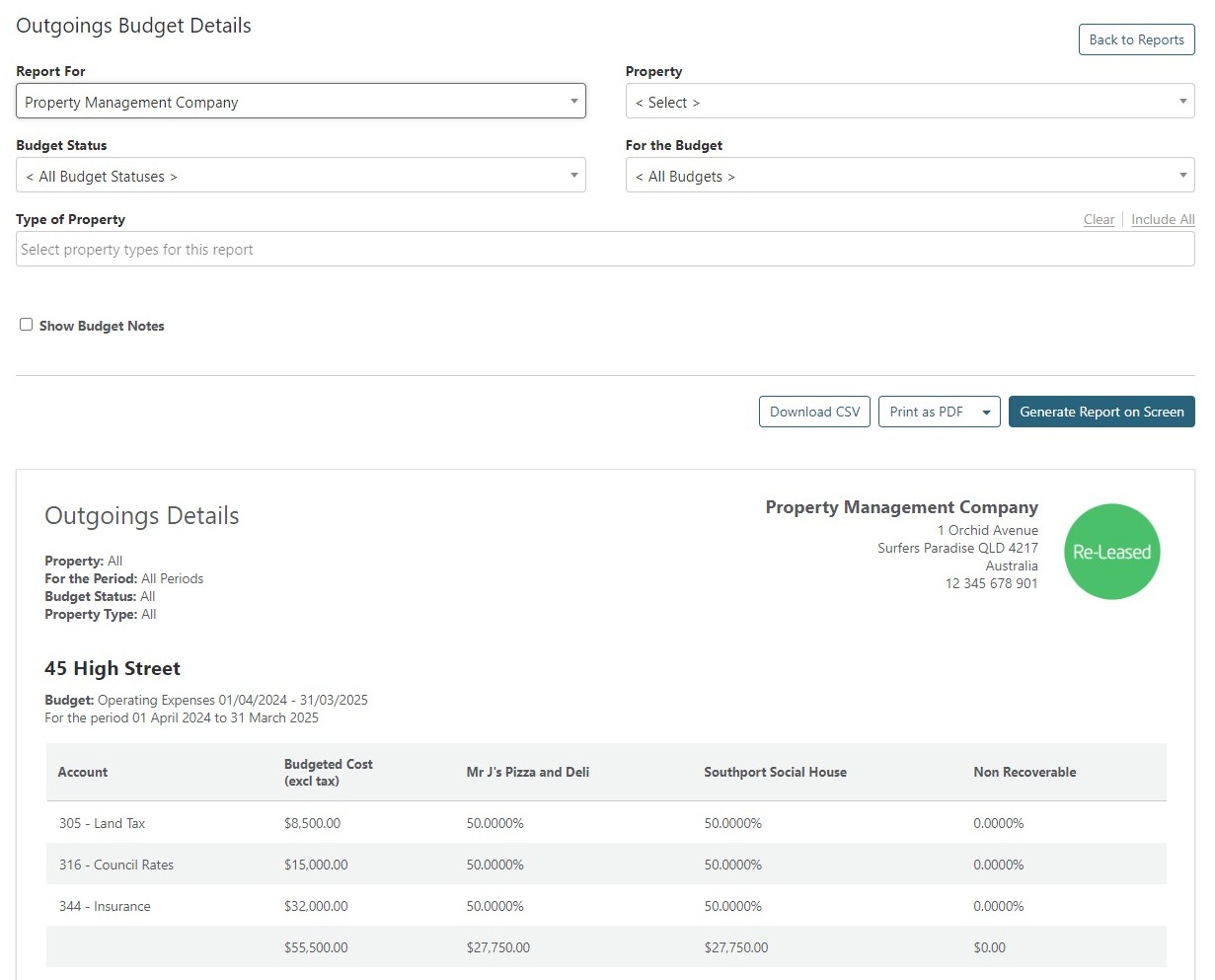Screen dimensions: 1215x980
Task: Click the Re-Leased green logo
Action: point(1112,552)
